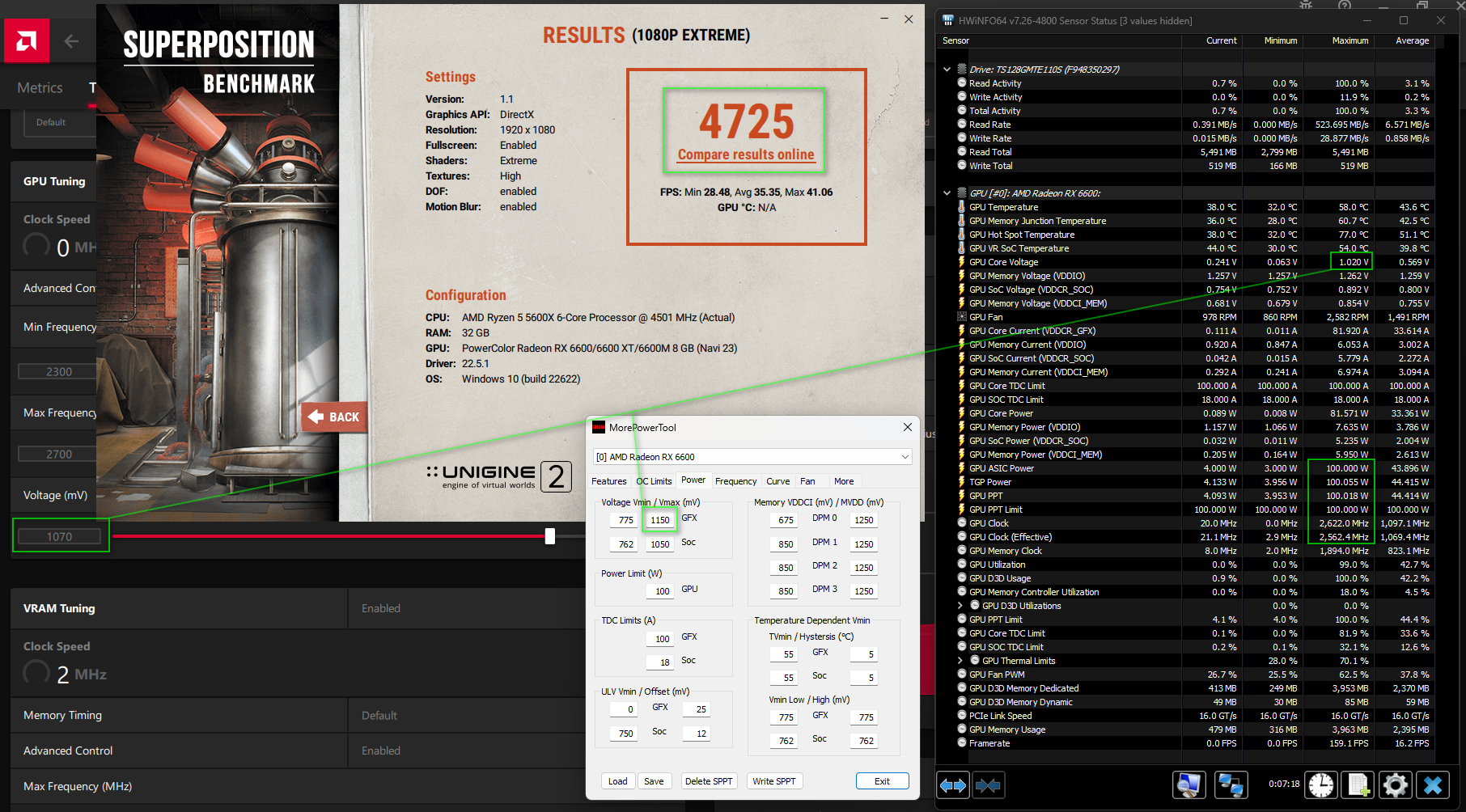Select the GPU ASIC Power row
The width and height of the screenshot is (1466, 812).
tap(1194, 468)
